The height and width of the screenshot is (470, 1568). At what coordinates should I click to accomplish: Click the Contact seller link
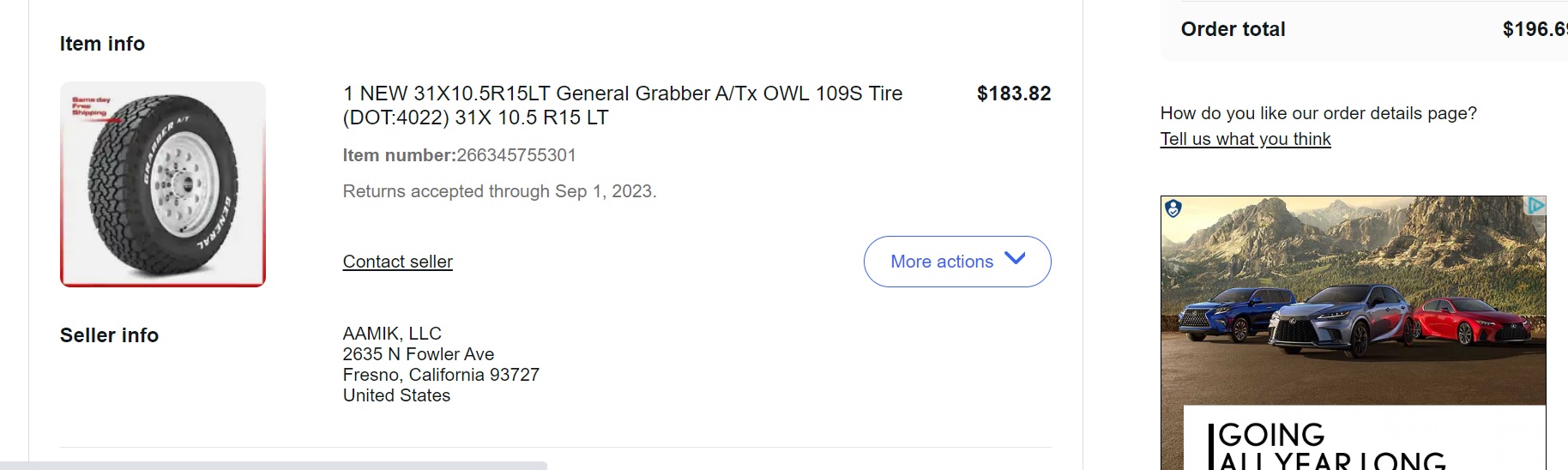point(397,262)
